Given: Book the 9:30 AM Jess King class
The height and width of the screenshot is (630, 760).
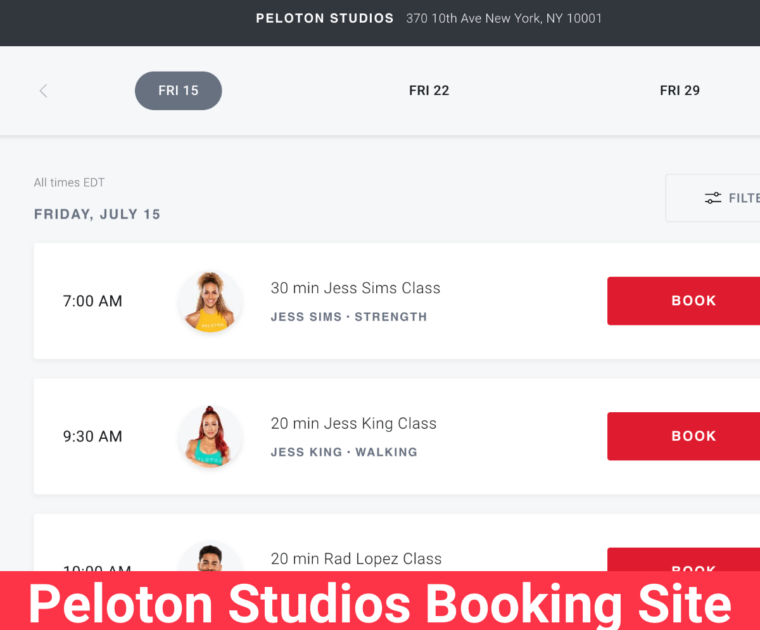Looking at the screenshot, I should (x=693, y=436).
